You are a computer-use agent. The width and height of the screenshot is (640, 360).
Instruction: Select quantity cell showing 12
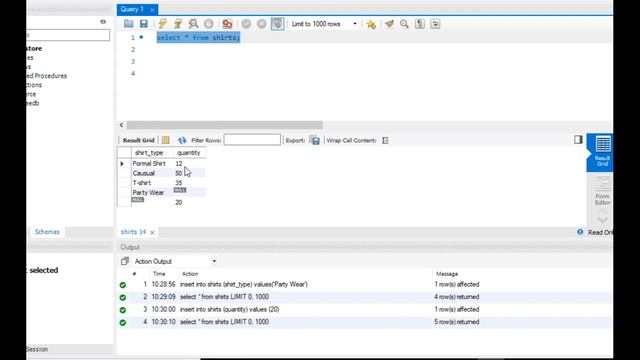pyautogui.click(x=189, y=163)
